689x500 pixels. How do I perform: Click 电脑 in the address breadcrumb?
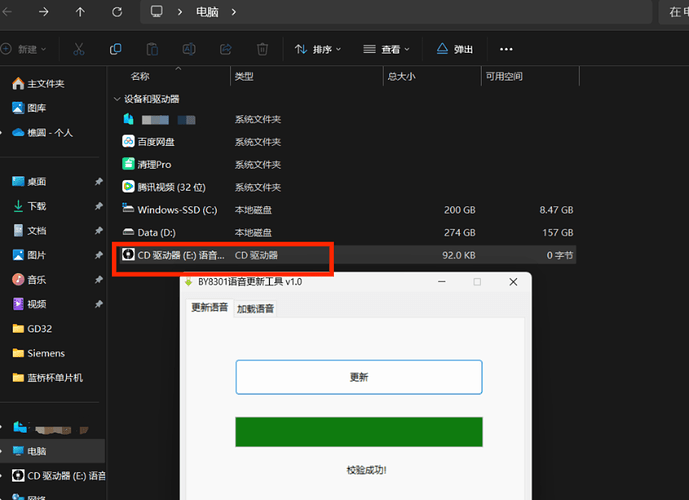coord(207,12)
